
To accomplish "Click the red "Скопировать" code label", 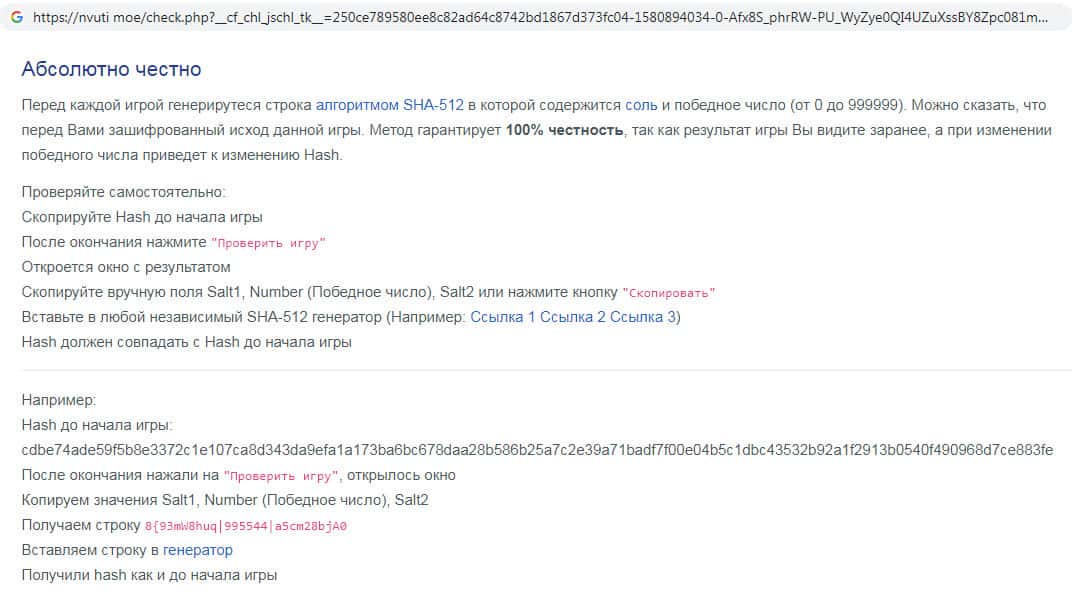I will pyautogui.click(x=669, y=293).
